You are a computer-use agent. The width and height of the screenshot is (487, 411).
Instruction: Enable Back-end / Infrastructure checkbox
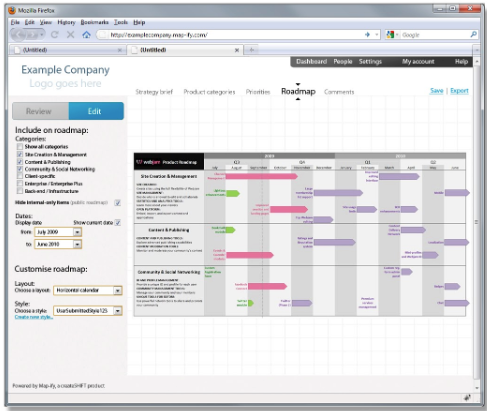[x=20, y=191]
